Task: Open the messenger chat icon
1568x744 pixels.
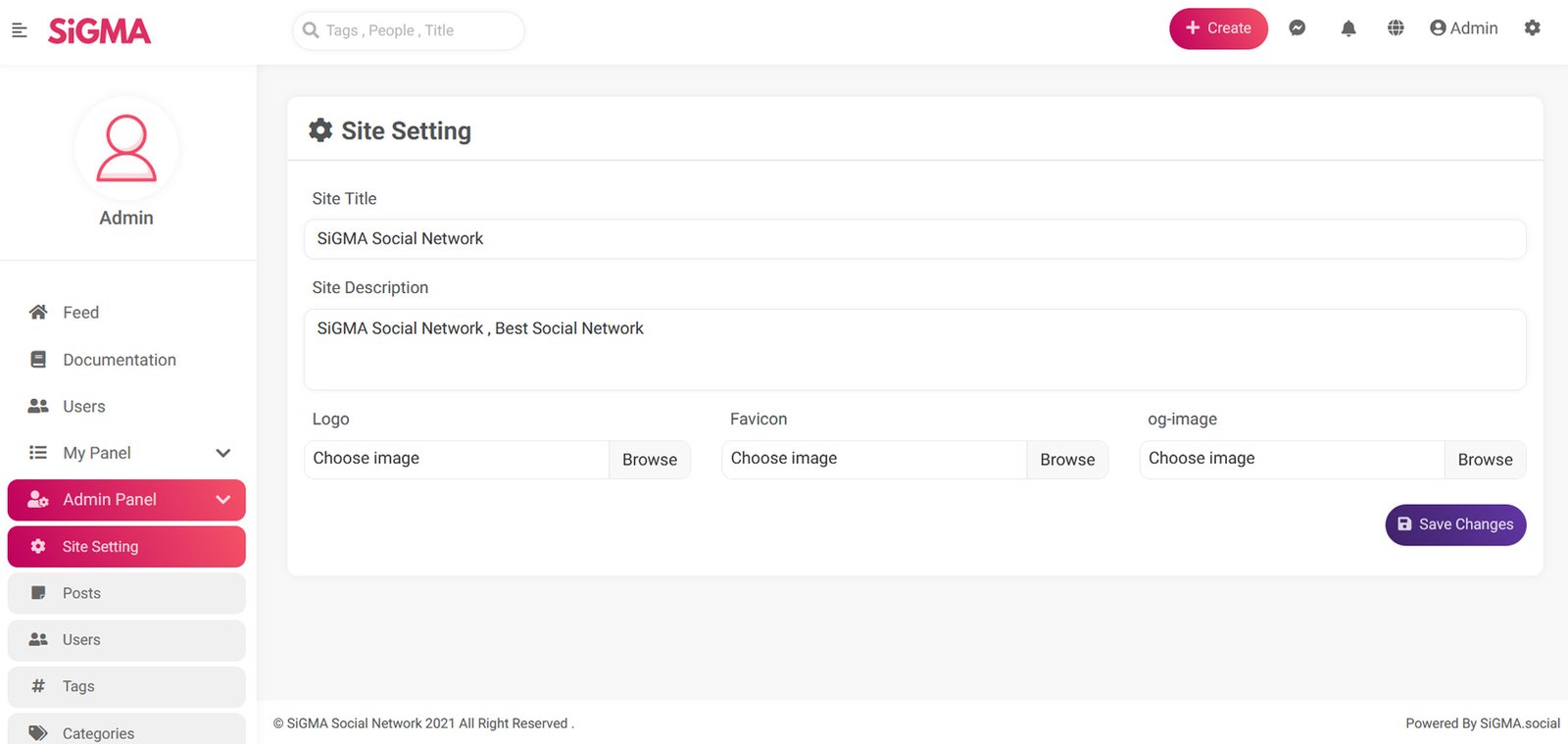Action: point(1297,28)
